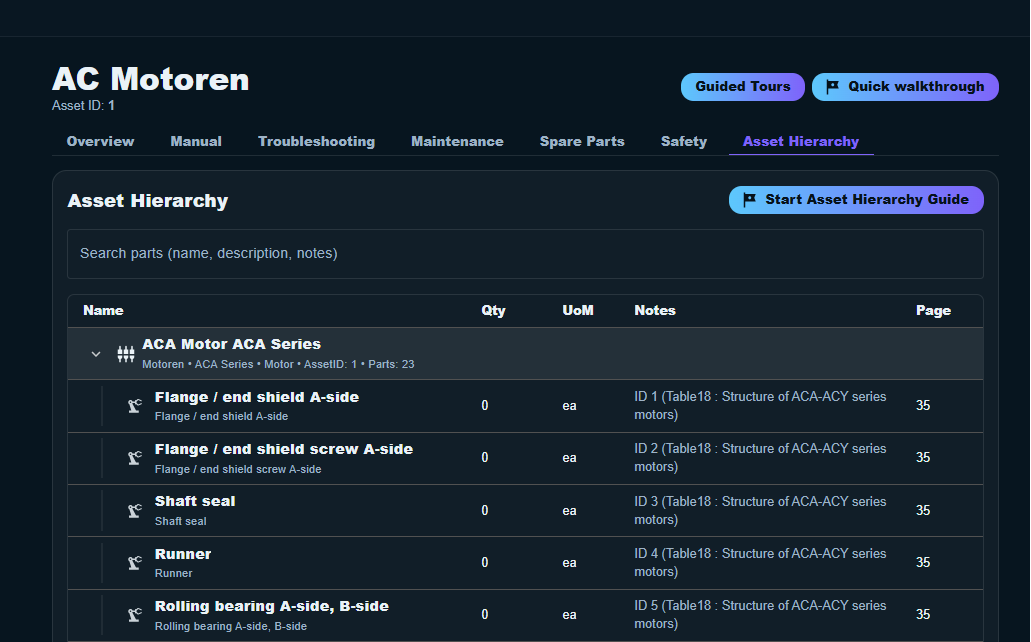Select the Maintenance tab
The height and width of the screenshot is (642, 1031).
[x=457, y=141]
